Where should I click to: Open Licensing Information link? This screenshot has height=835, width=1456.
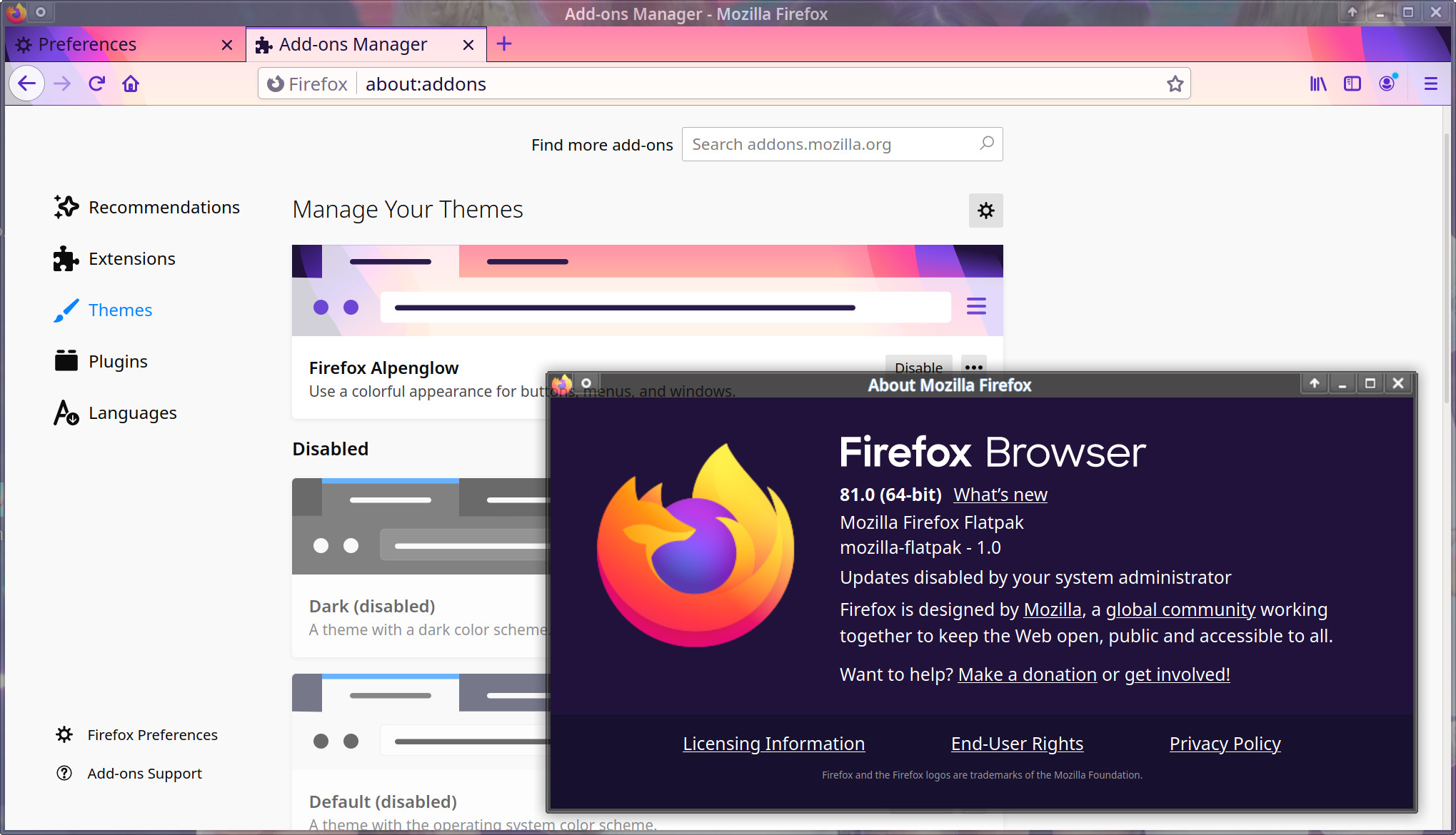tap(773, 744)
